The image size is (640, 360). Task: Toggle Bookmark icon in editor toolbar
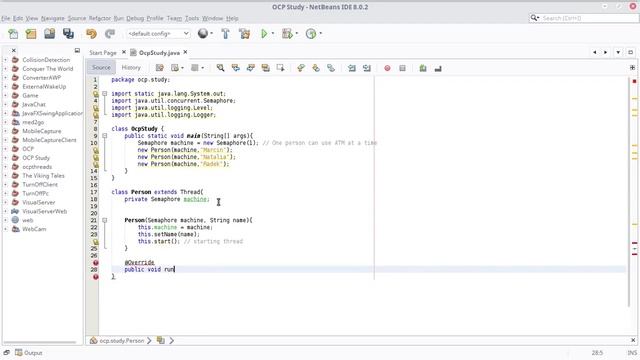point(331,68)
